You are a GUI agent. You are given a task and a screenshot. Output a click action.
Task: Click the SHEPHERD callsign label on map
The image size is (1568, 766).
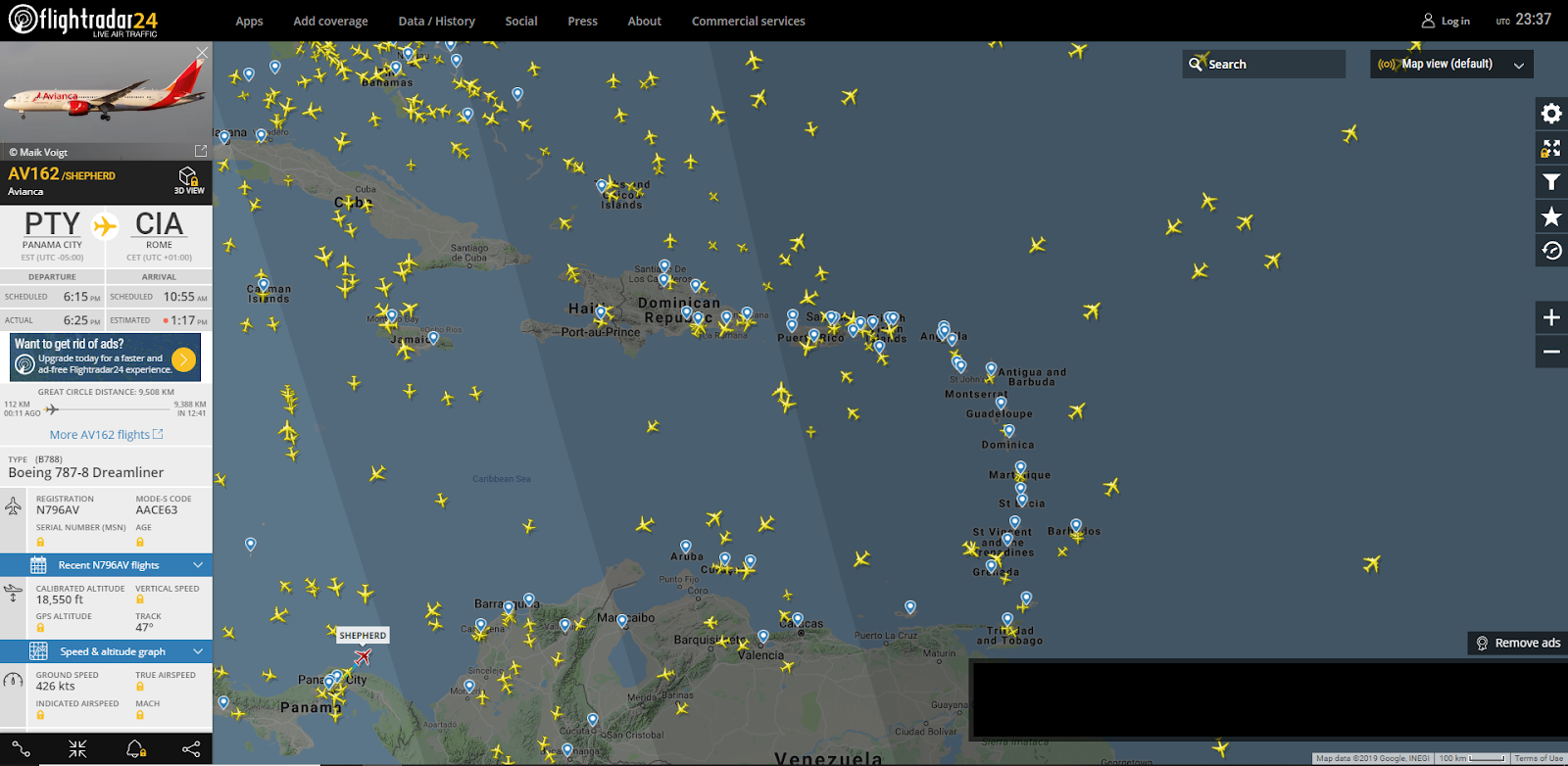click(363, 636)
